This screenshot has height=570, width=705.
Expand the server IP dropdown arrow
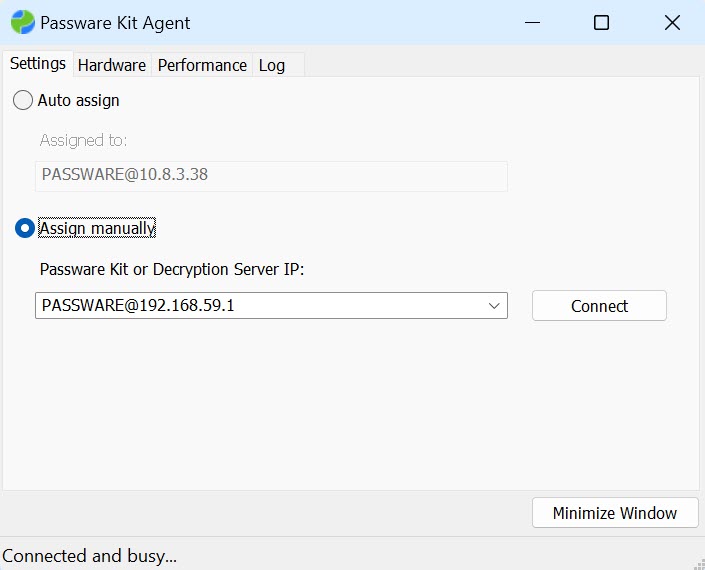coord(494,306)
